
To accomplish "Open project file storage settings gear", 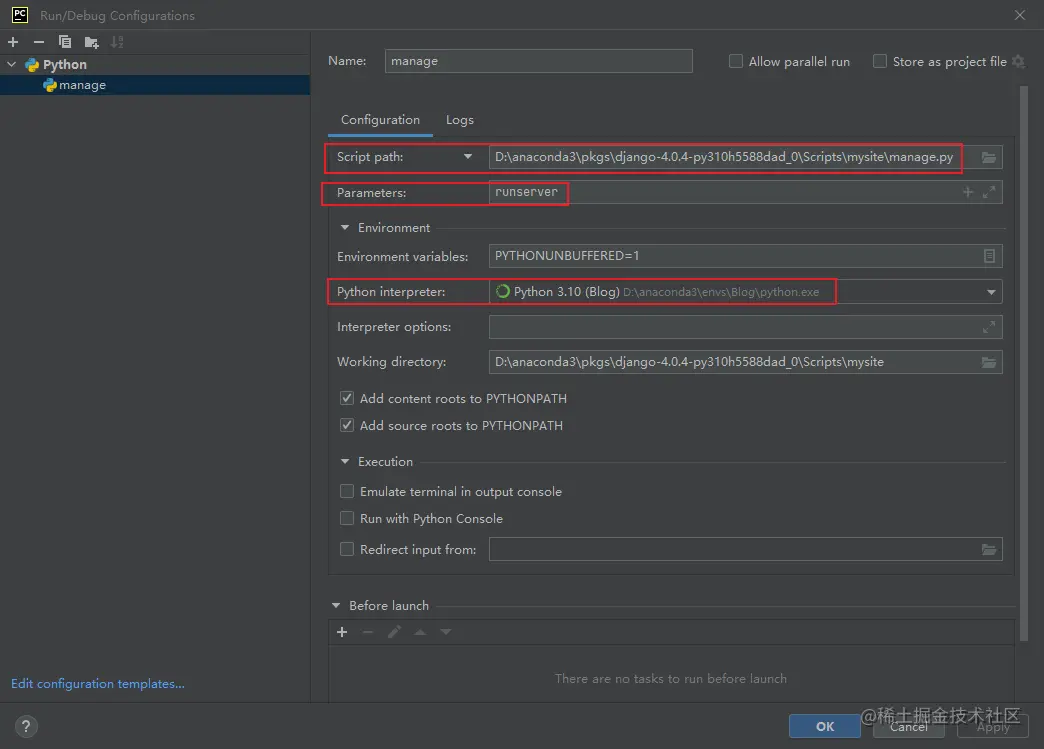I will click(x=1018, y=61).
